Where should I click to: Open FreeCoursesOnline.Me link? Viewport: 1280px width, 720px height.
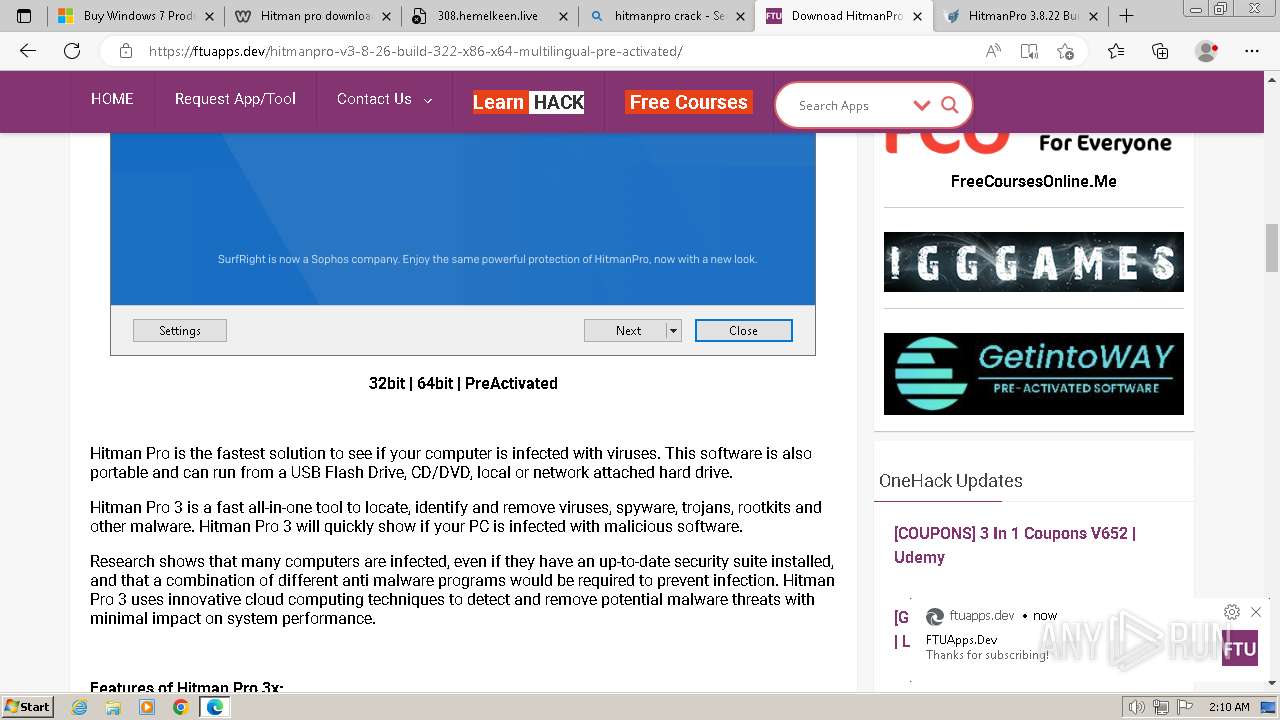coord(1033,181)
